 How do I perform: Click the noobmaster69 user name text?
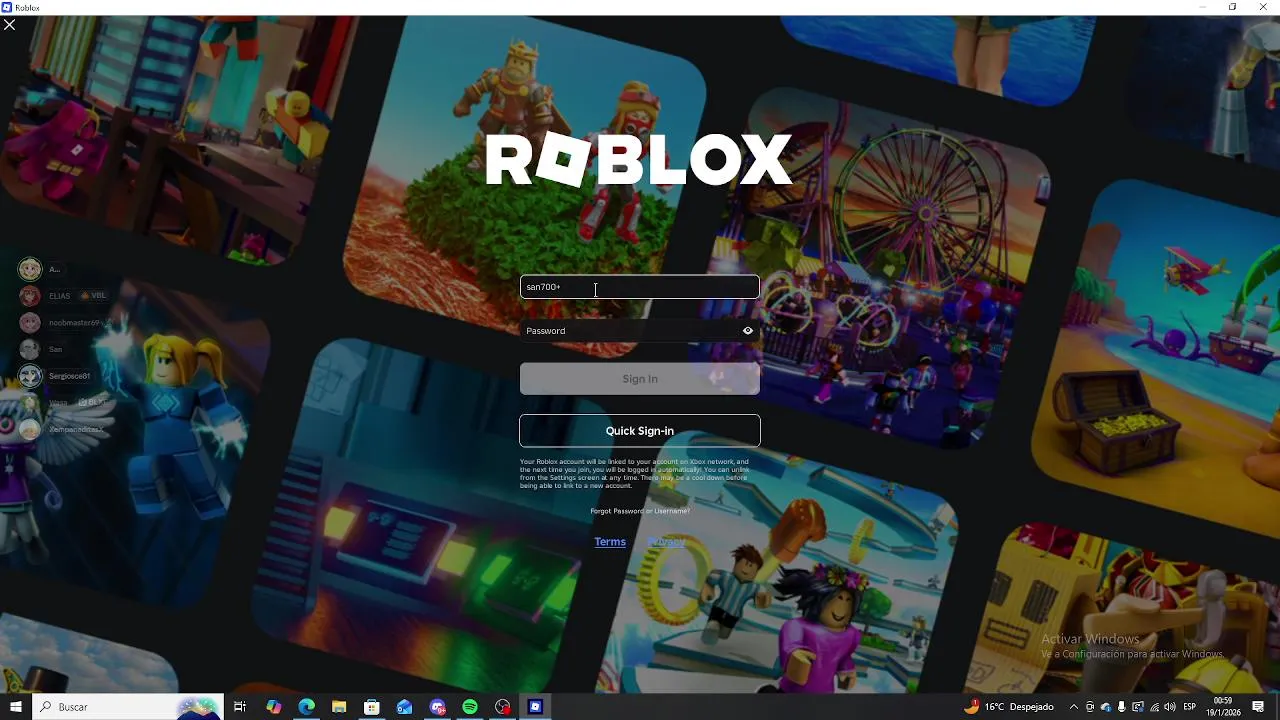point(75,323)
